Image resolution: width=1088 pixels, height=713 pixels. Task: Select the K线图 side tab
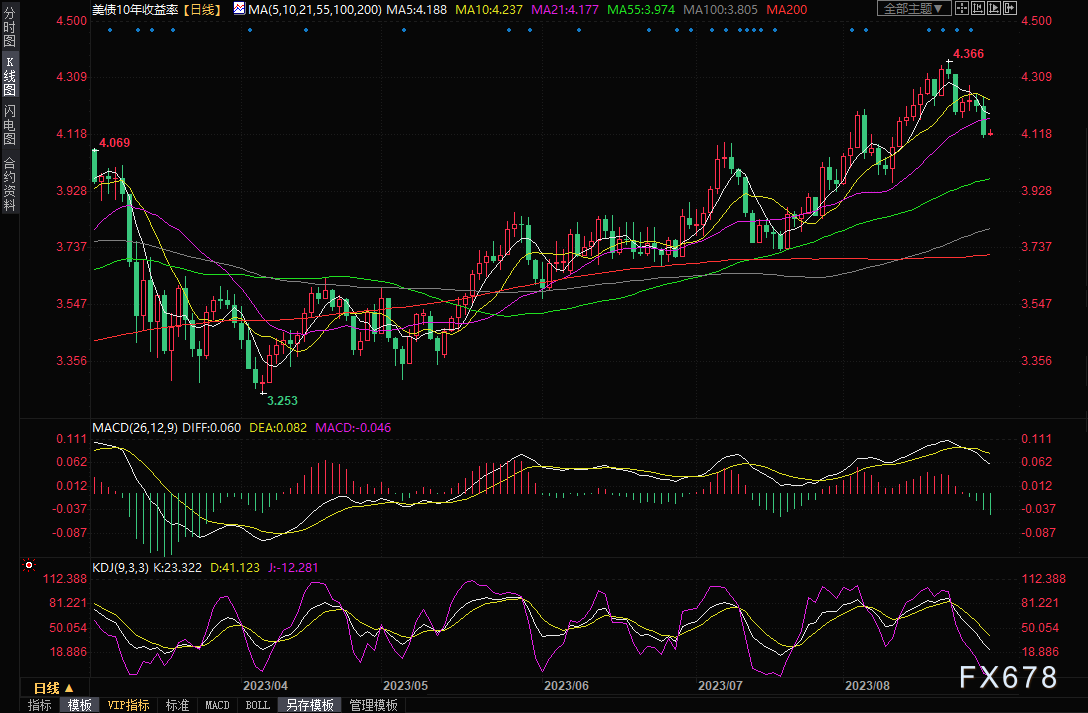click(9, 76)
